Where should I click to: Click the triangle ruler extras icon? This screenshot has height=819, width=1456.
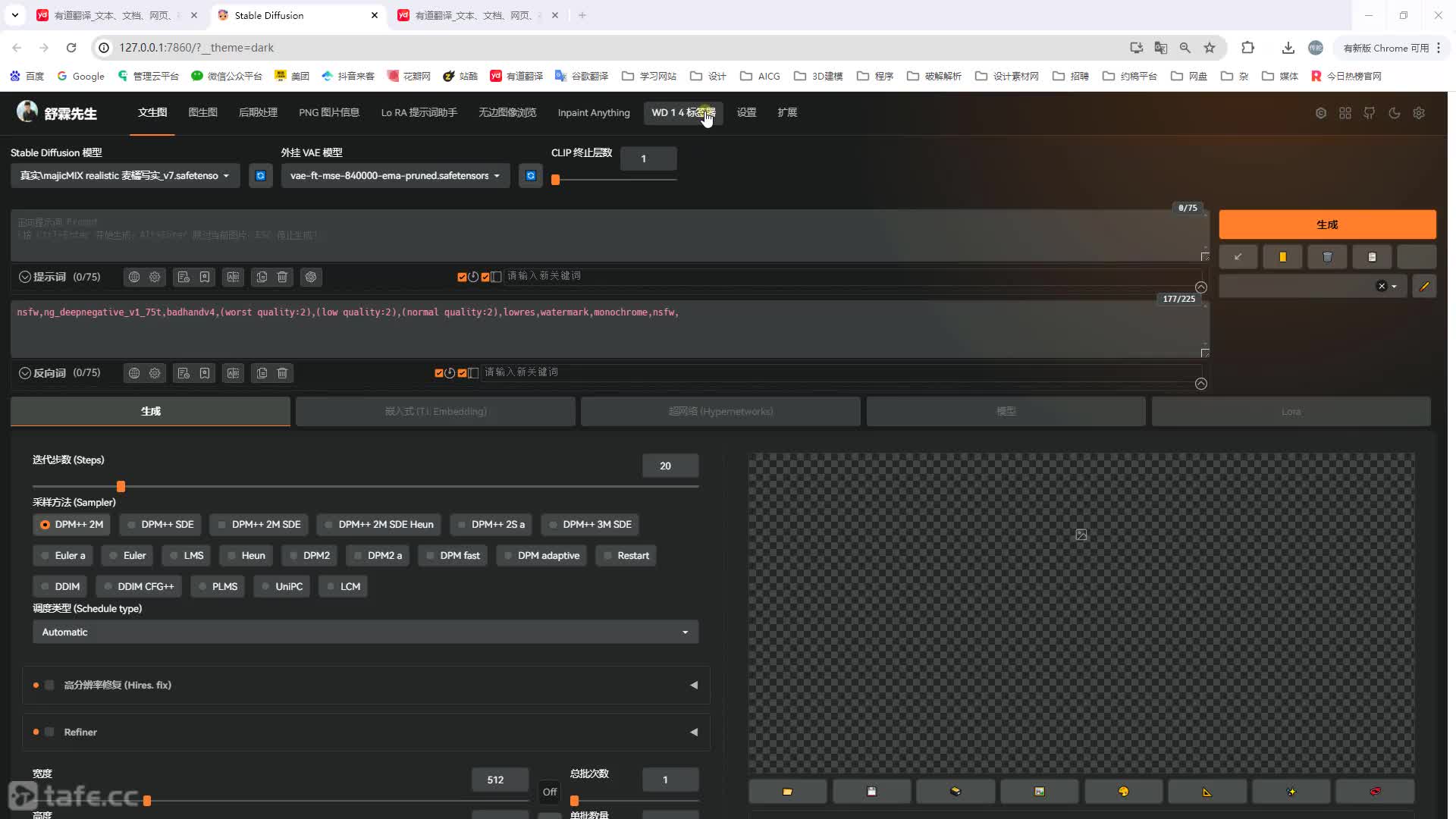coord(1207,791)
